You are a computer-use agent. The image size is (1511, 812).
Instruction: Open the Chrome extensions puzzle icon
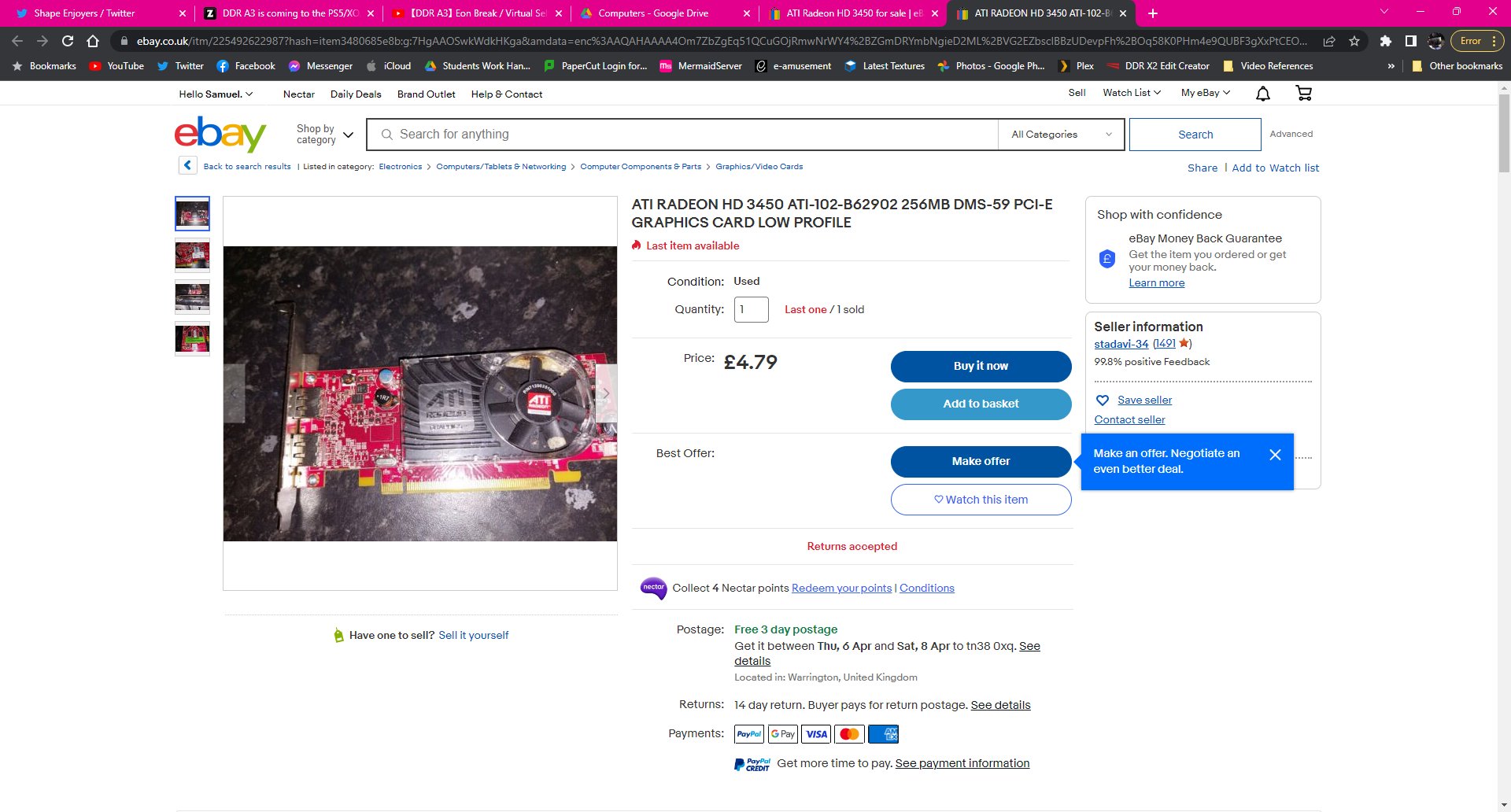1385,41
